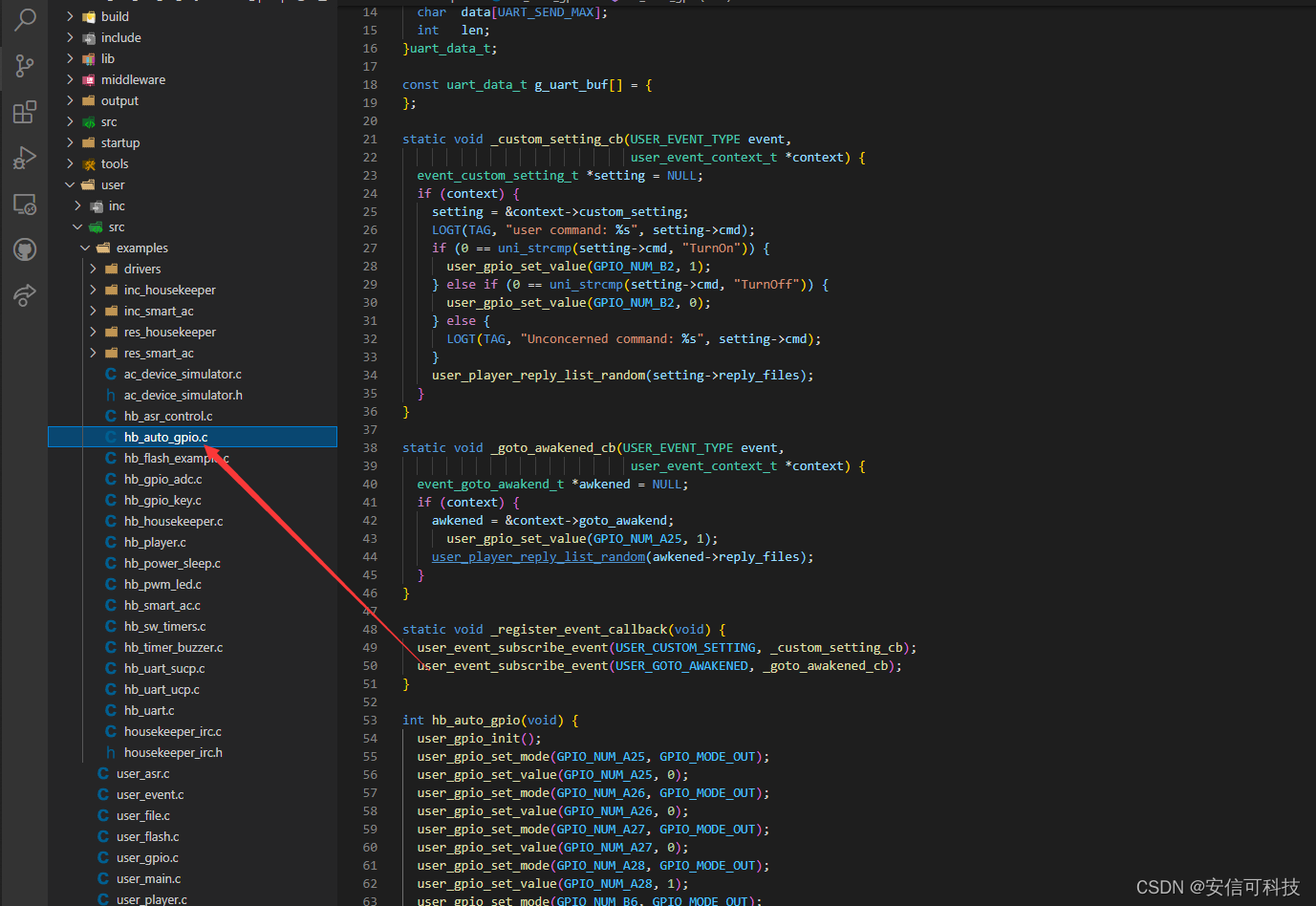The image size is (1316, 906).
Task: Expand the inc_housekeeper folder
Action: point(169,290)
